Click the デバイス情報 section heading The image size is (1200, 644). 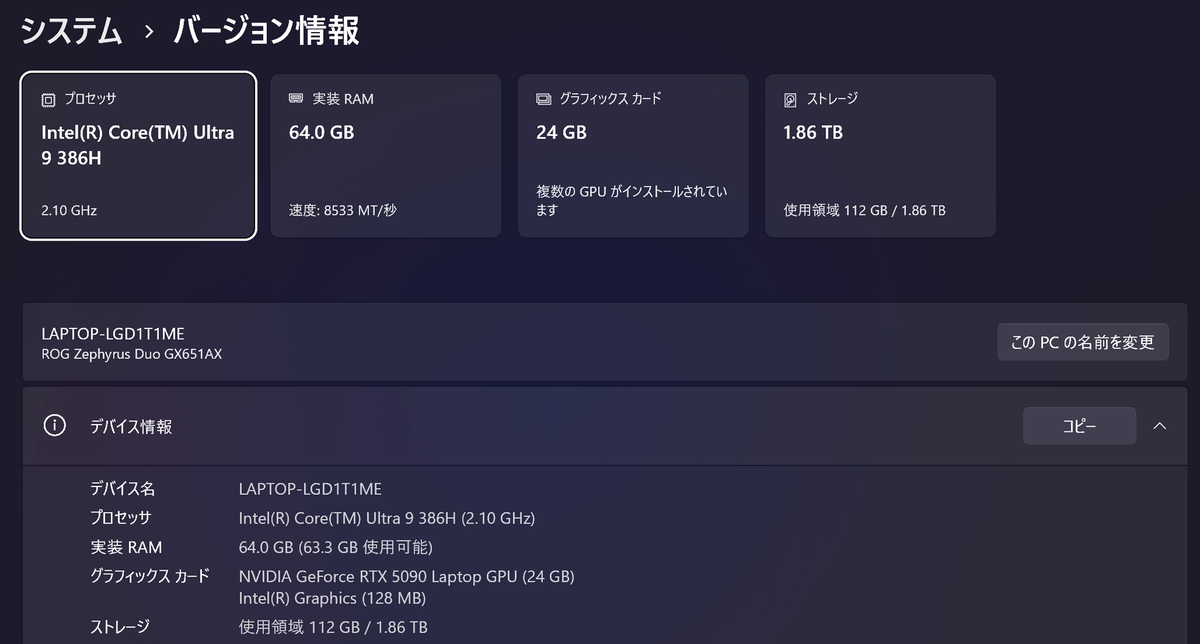point(131,426)
